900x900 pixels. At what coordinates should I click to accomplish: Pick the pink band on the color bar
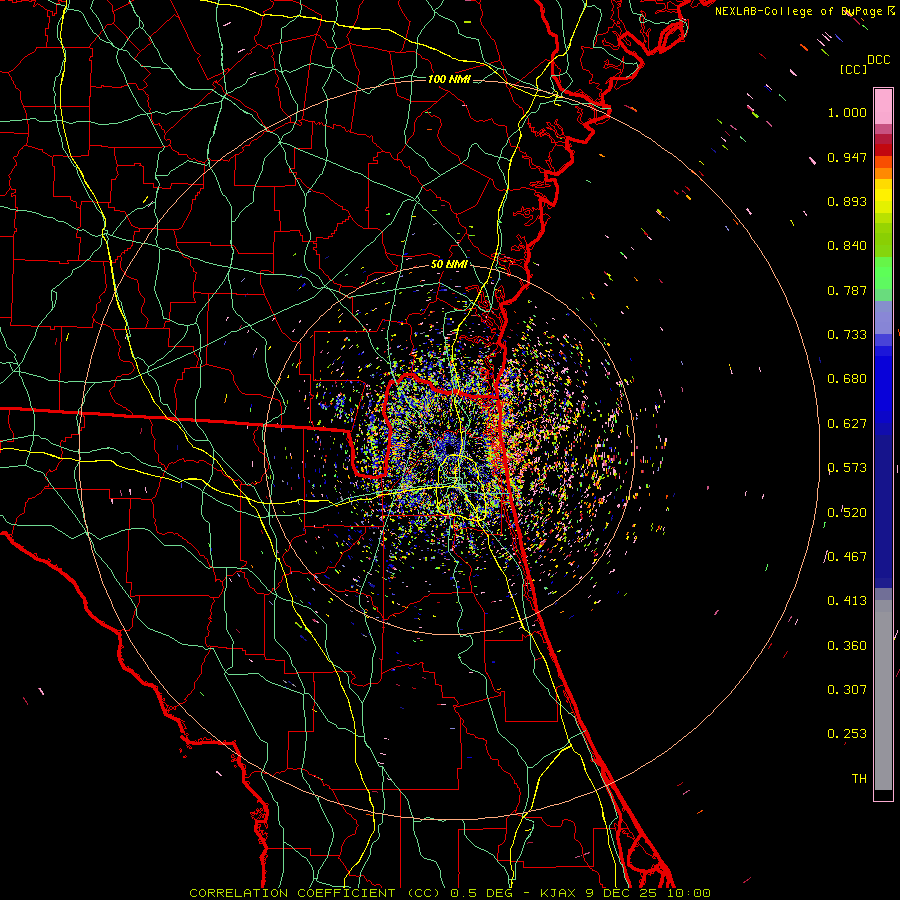883,107
